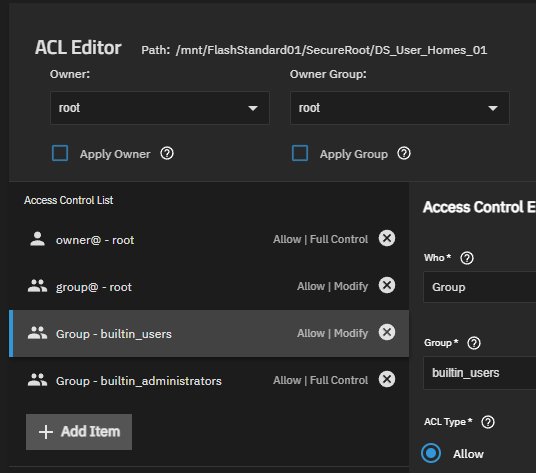Delete the builtin_administrators ACL entry

[387, 379]
